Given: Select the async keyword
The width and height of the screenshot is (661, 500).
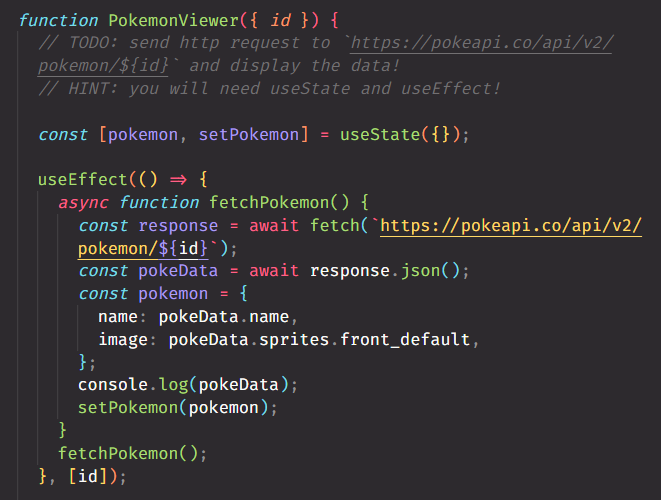Looking at the screenshot, I should click(x=83, y=203).
